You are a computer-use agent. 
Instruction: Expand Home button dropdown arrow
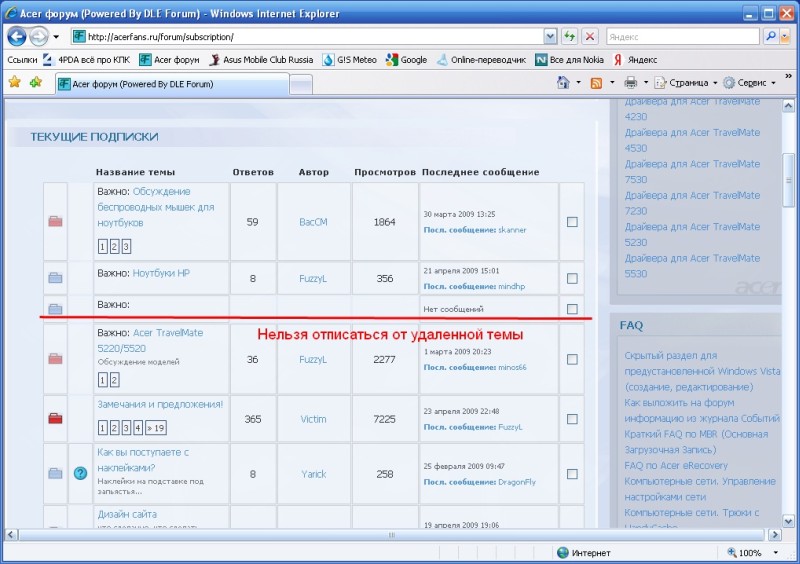pos(579,83)
